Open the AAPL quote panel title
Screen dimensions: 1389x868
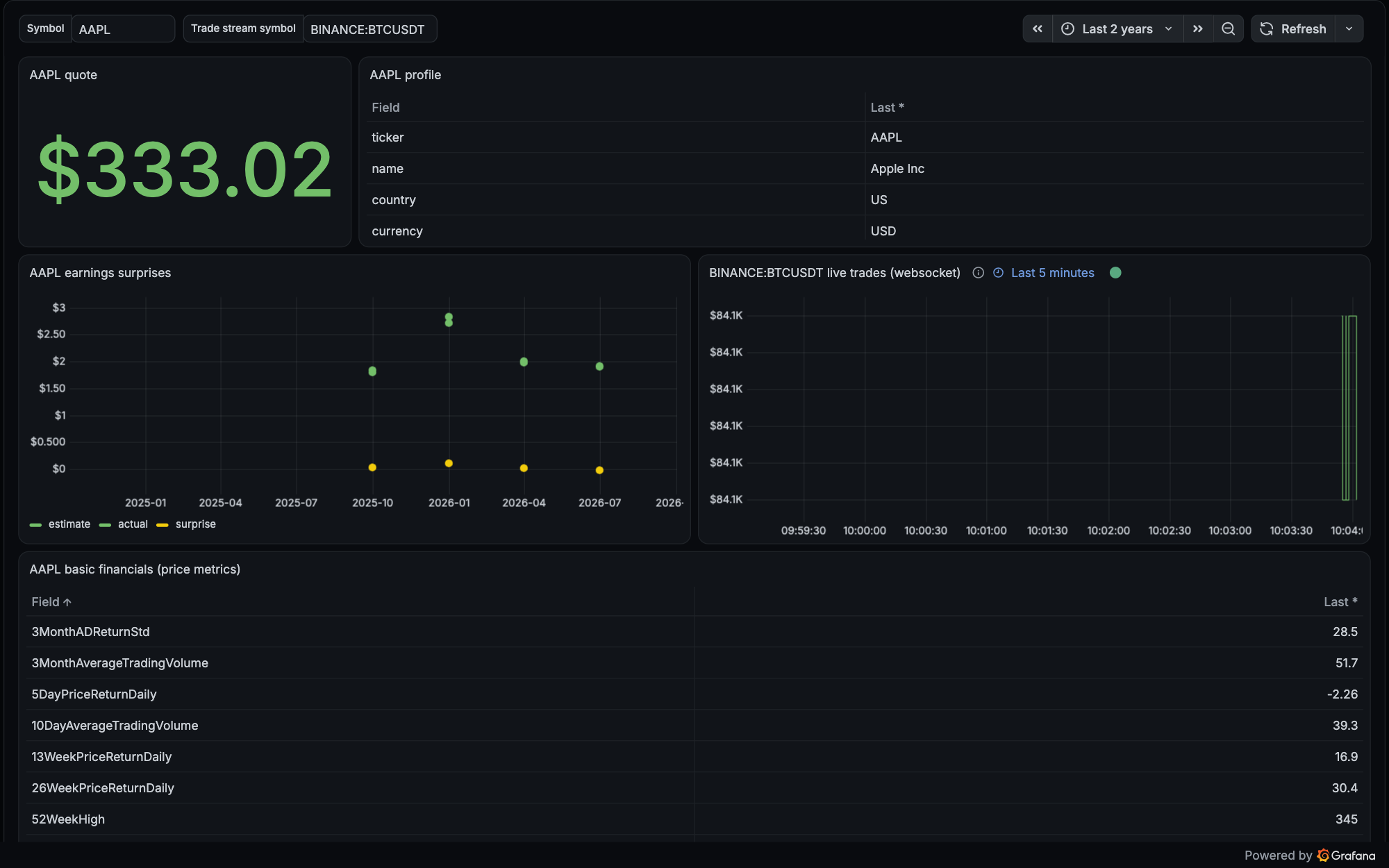pyautogui.click(x=63, y=75)
